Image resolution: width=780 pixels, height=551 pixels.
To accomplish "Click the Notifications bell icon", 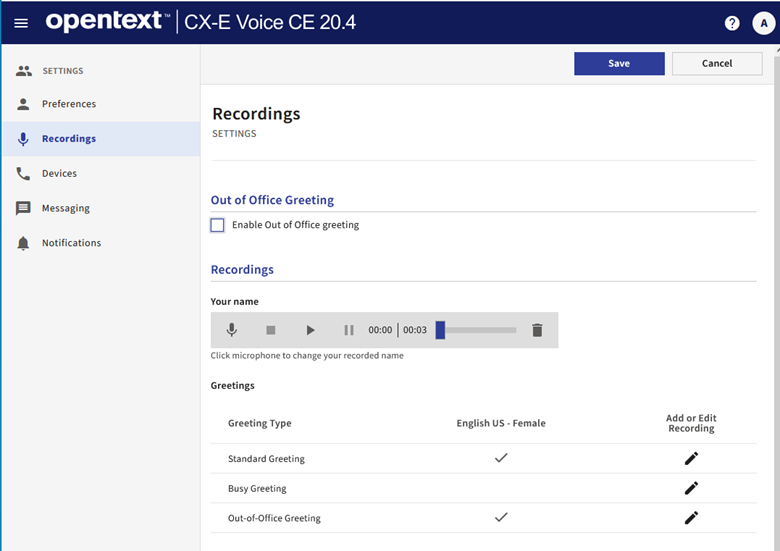I will point(23,243).
